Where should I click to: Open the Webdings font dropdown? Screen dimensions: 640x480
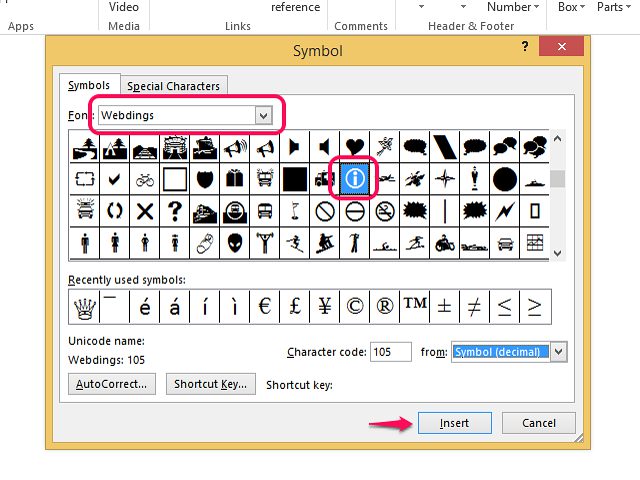[x=264, y=116]
